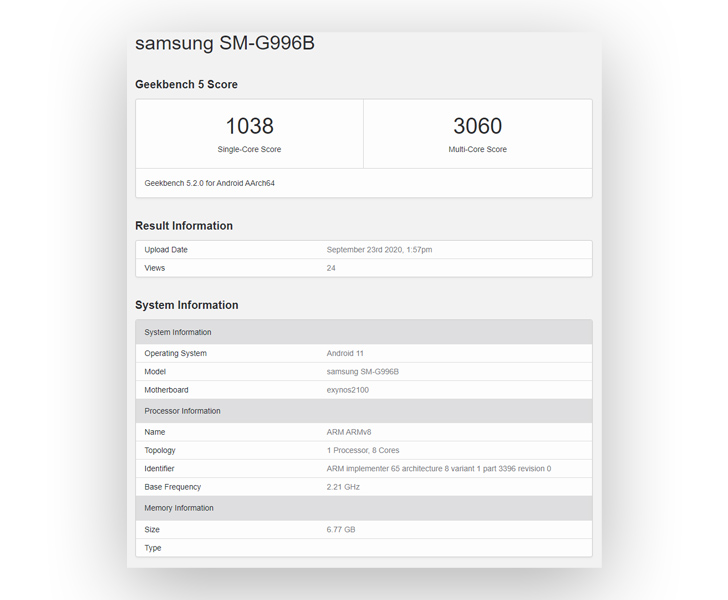
Task: Select the '6.77 GB' memory size value
Action: coord(341,529)
